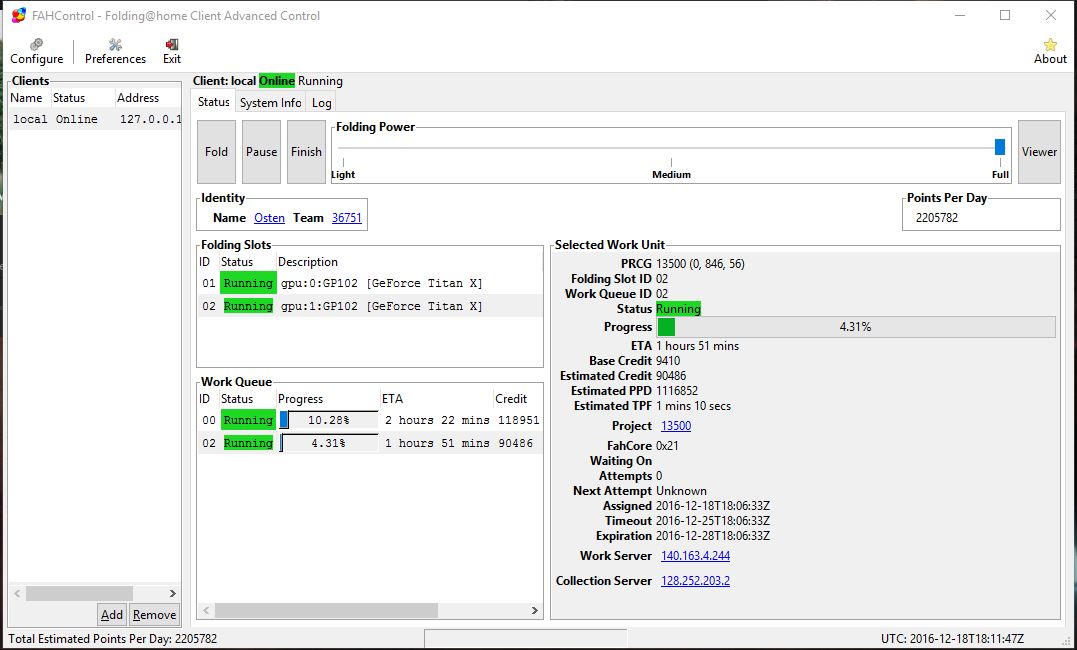The height and width of the screenshot is (650, 1077).
Task: Click Work Queue Credit column header
Action: [x=517, y=399]
